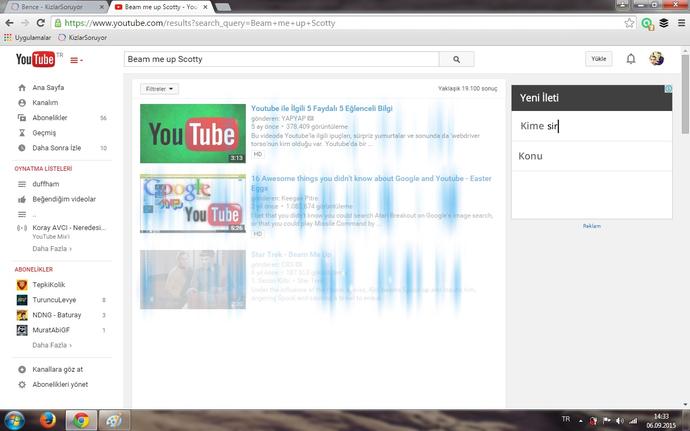
Task: Expand Daha Fazla under Abonelikler
Action: click(52, 345)
